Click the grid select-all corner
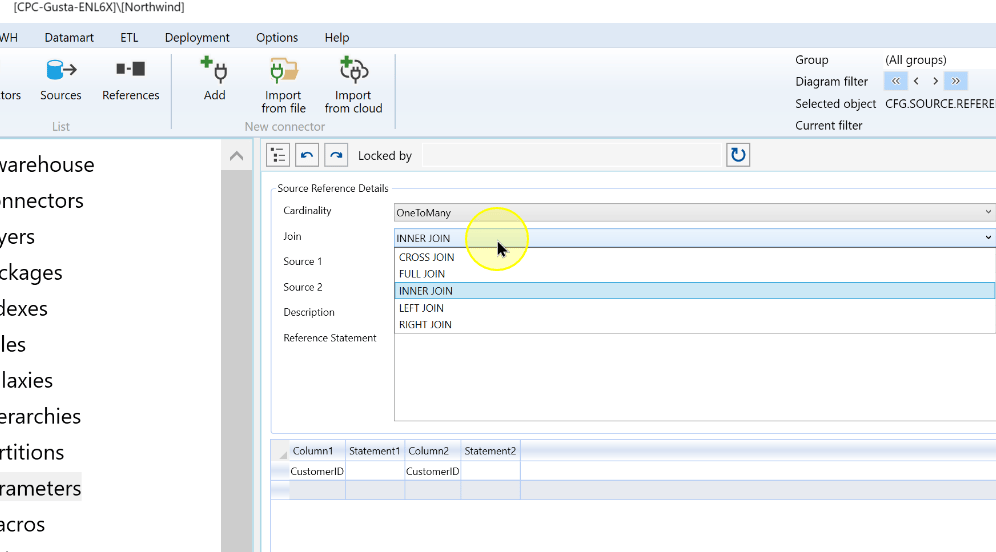The image size is (996, 552). click(280, 451)
